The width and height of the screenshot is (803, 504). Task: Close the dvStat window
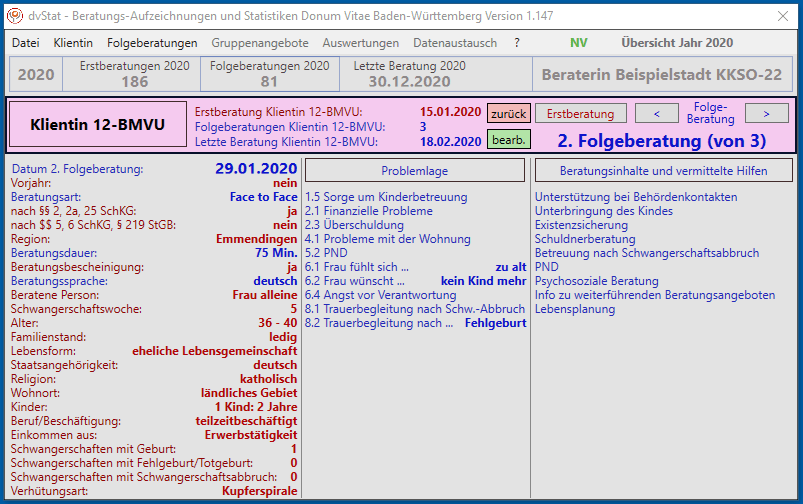pyautogui.click(x=779, y=15)
